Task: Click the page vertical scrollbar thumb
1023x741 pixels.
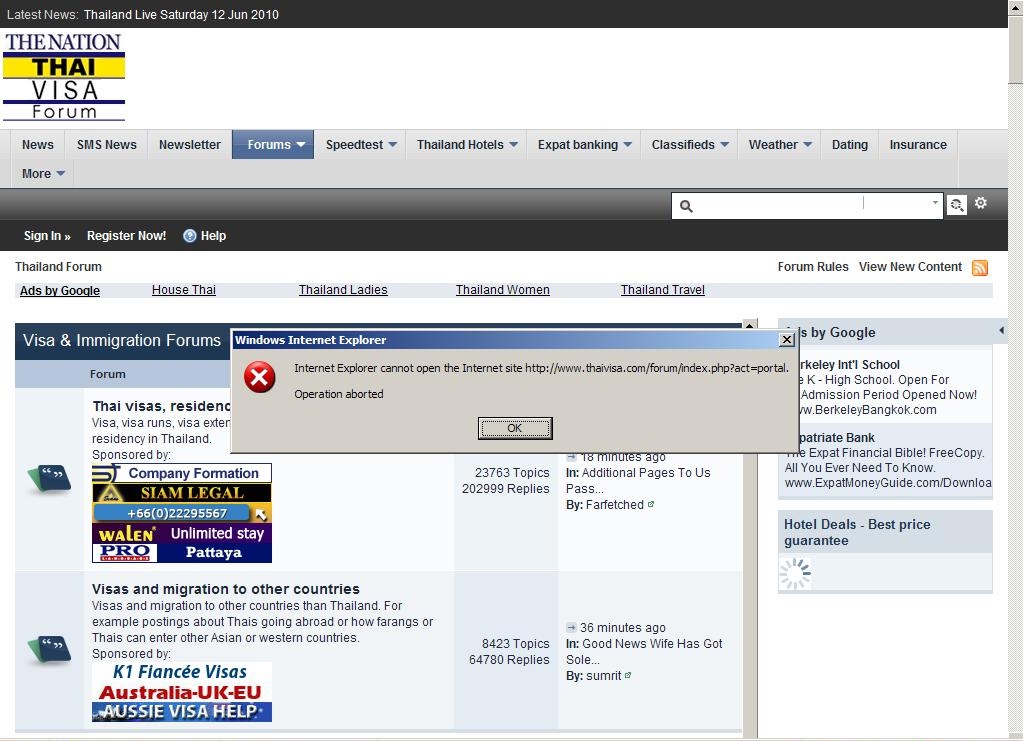Action: tap(1015, 52)
